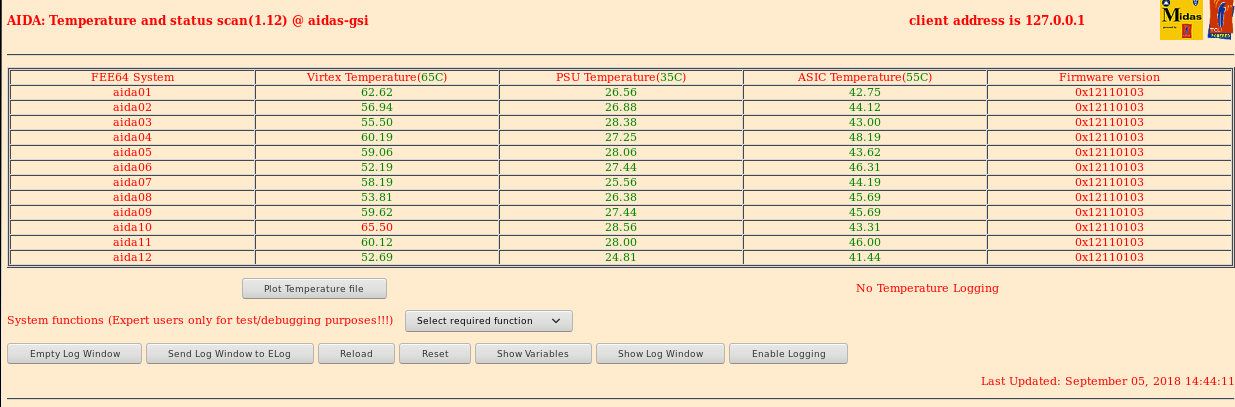Open Show Variables

[x=533, y=353]
